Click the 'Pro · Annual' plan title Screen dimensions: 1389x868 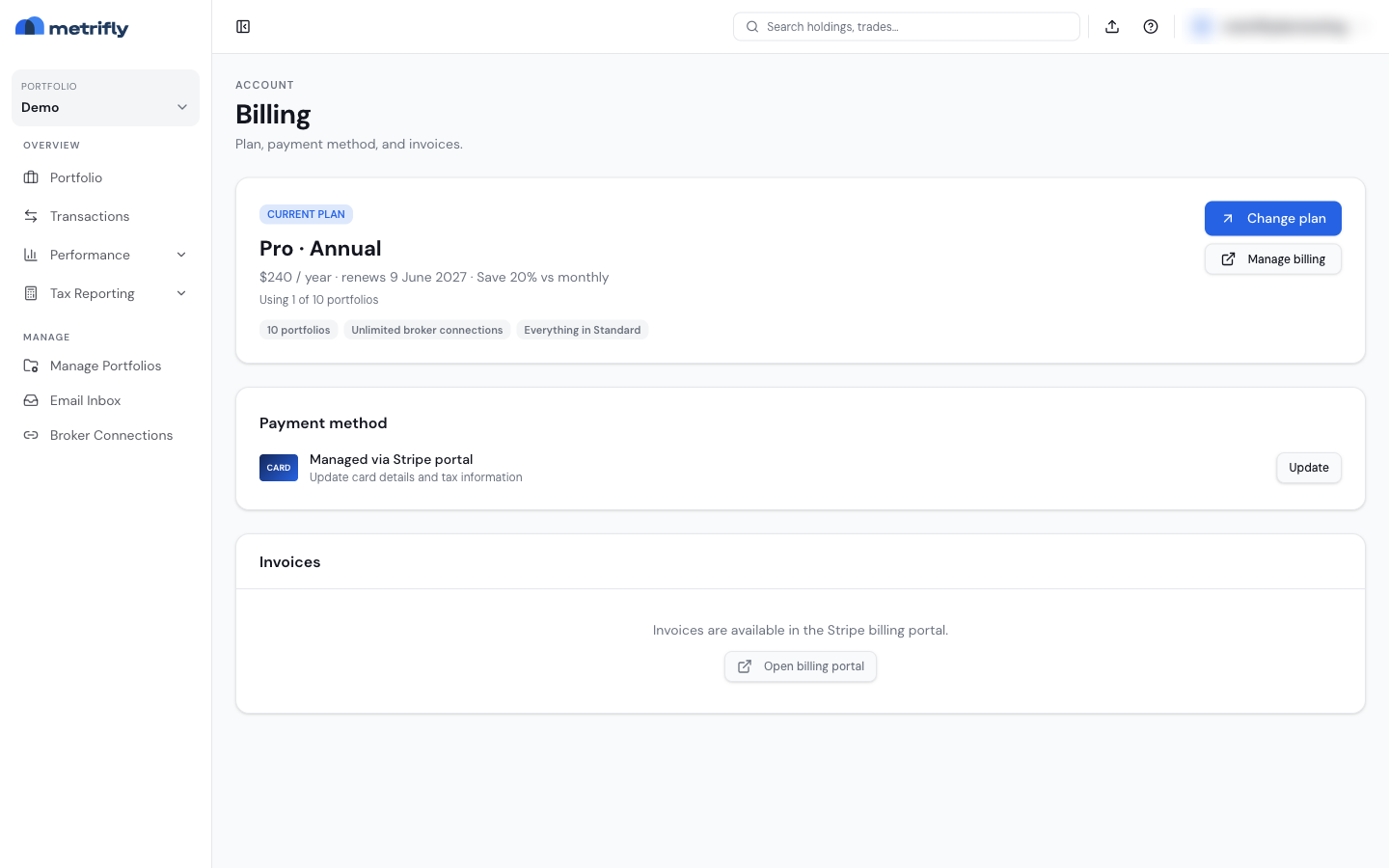(x=320, y=249)
